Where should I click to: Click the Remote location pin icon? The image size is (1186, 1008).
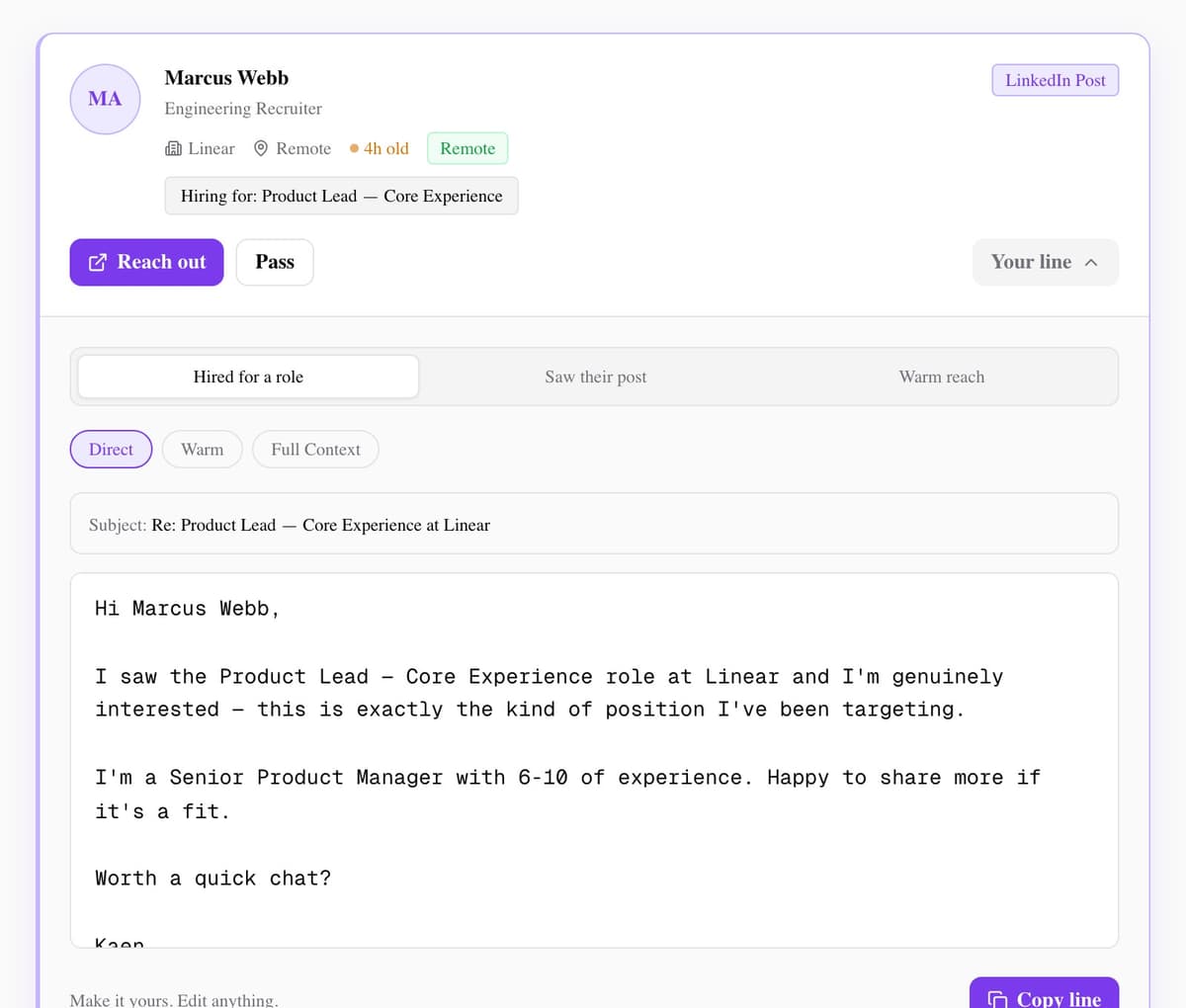pos(261,148)
